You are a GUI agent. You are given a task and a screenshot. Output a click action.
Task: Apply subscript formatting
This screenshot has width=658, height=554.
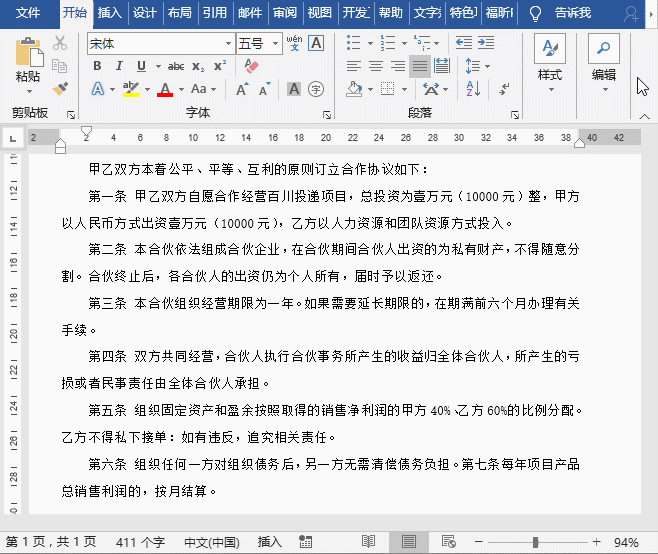tap(198, 66)
